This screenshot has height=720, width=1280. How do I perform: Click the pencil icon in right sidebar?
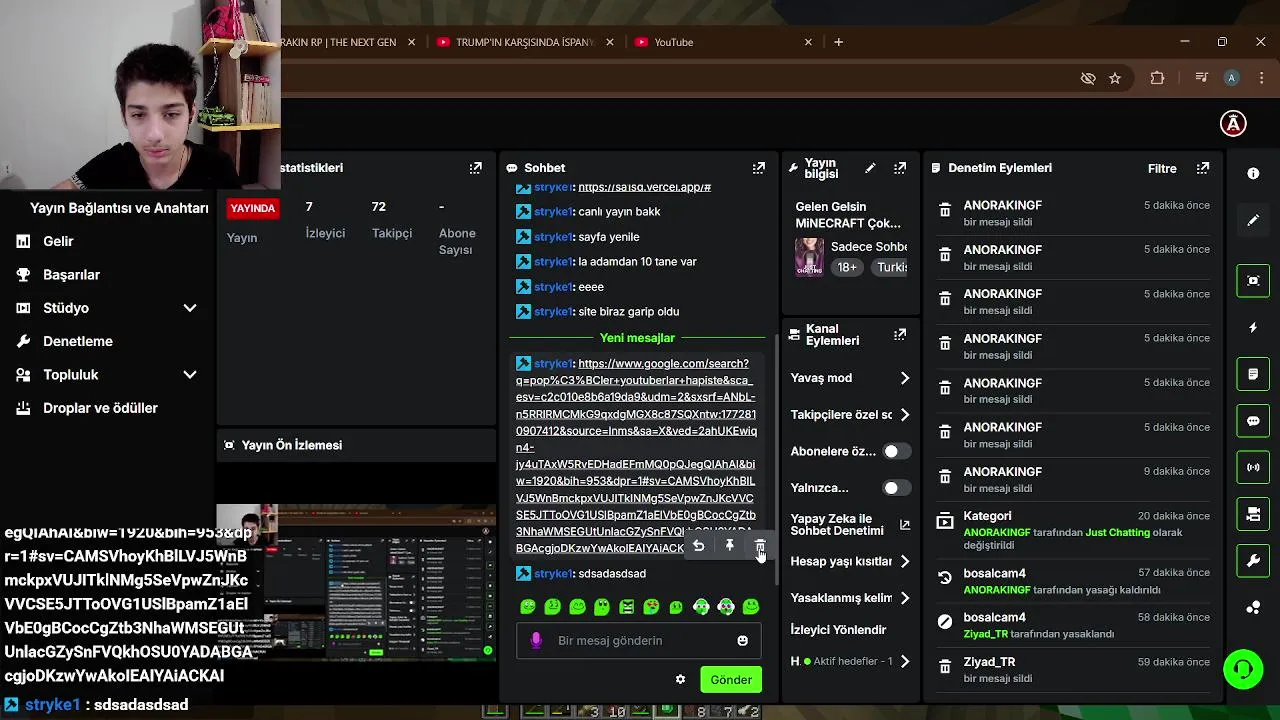click(x=1253, y=220)
